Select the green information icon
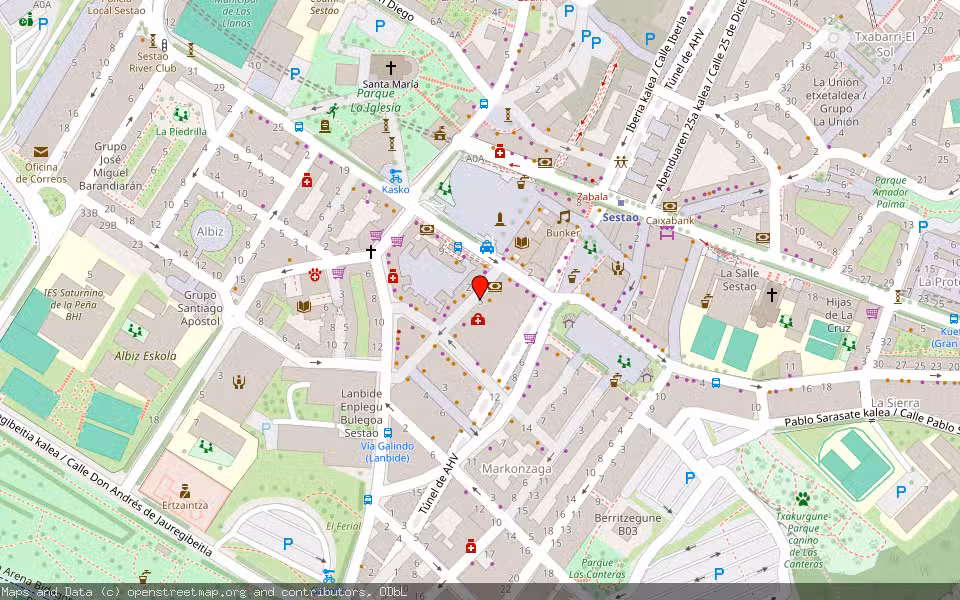The height and width of the screenshot is (600, 960). pyautogui.click(x=26, y=20)
